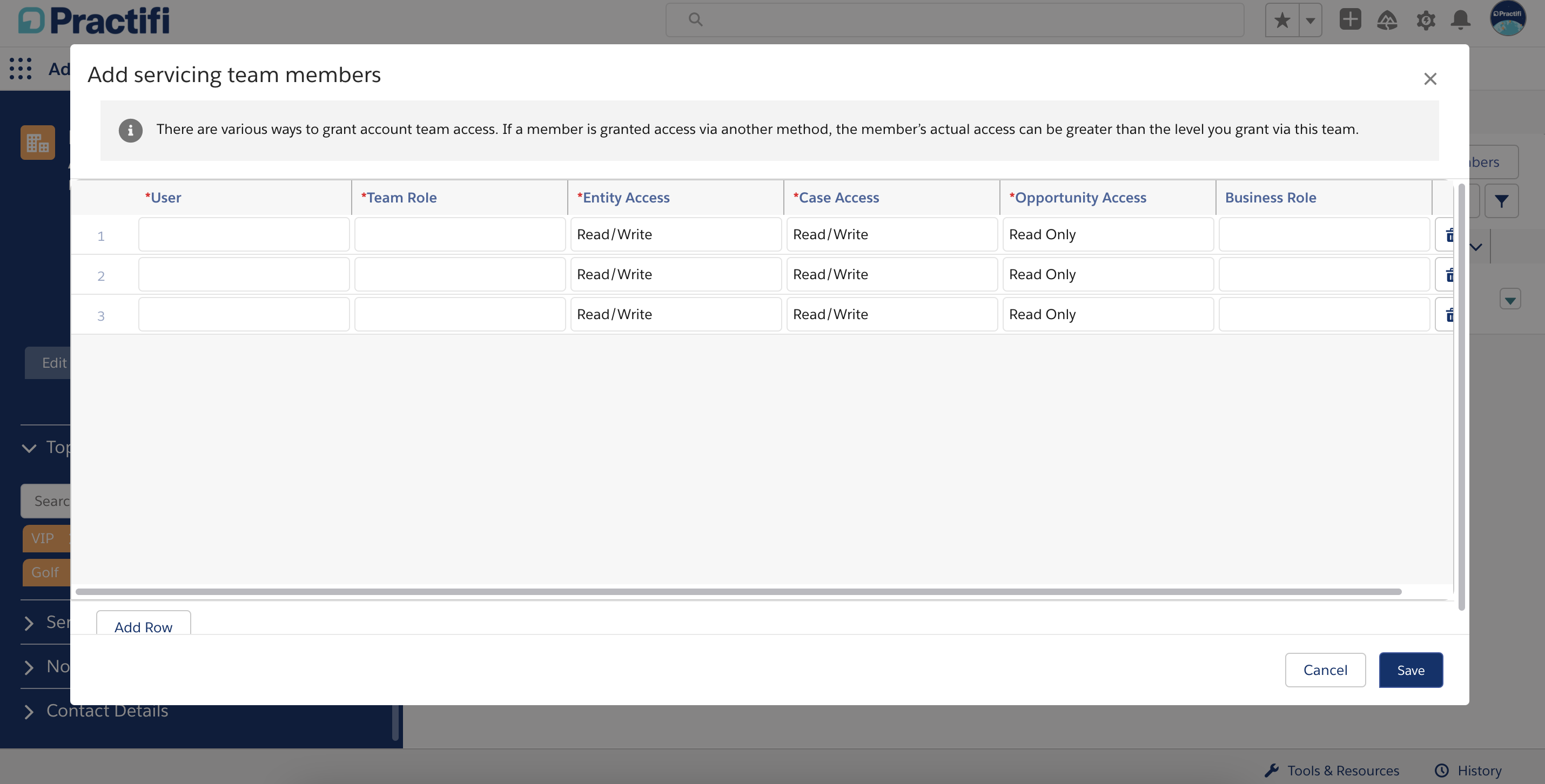Screen dimensions: 1545x784
Task: Open the Trailhead guidance icon
Action: [x=1387, y=21]
